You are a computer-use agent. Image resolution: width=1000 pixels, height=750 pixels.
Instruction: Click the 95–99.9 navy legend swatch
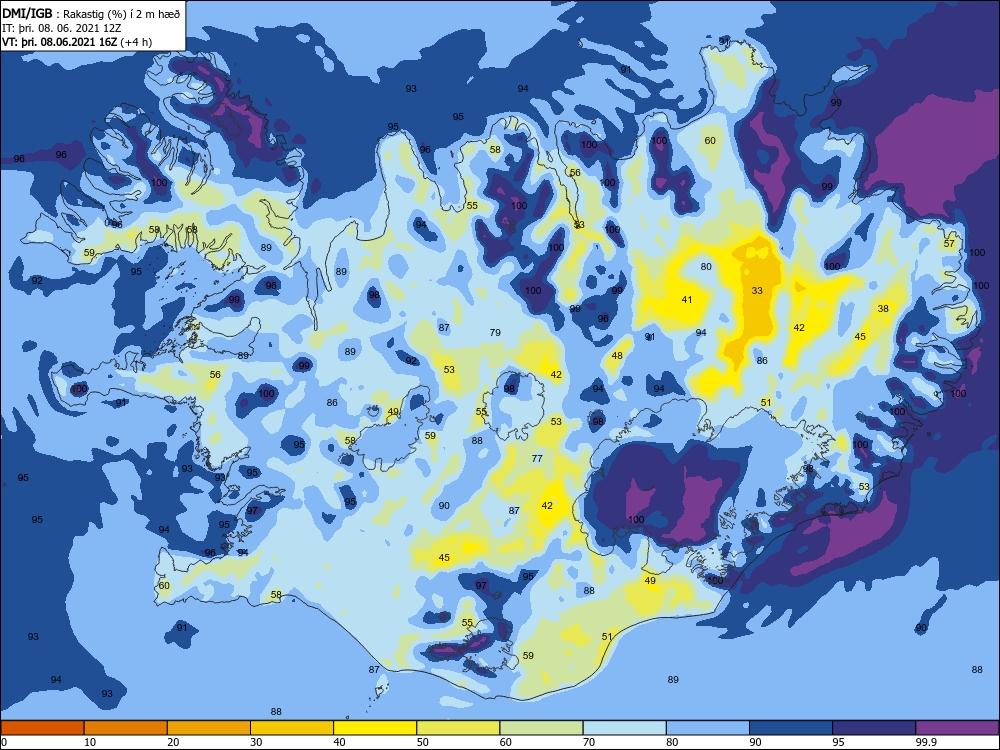874,728
